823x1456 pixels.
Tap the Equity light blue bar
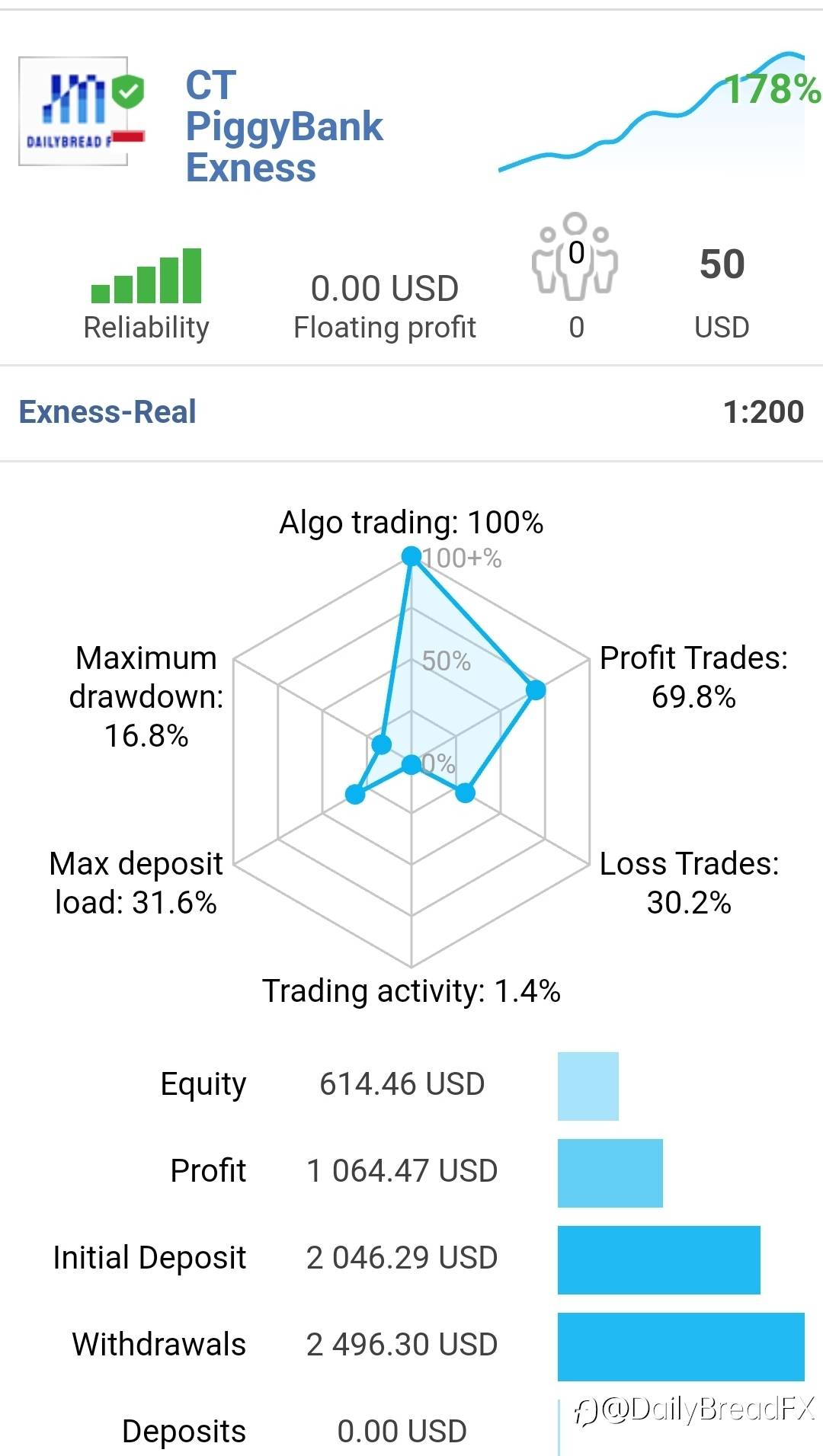[x=588, y=1086]
